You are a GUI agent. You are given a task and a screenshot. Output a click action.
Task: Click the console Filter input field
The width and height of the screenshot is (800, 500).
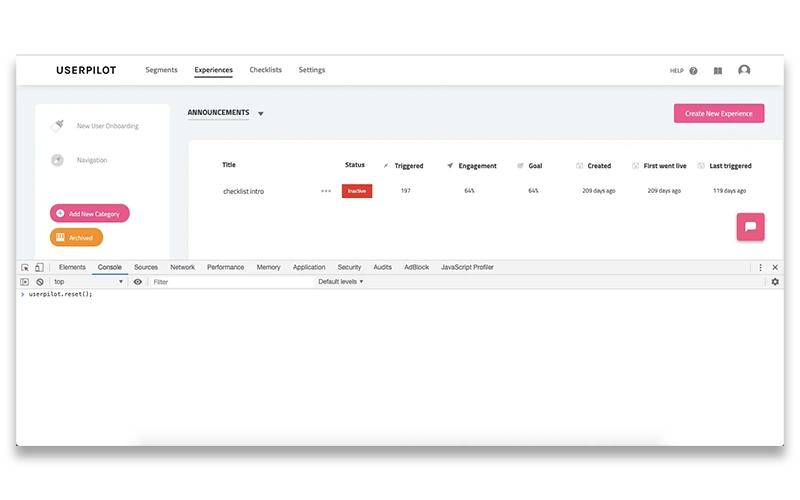[231, 282]
